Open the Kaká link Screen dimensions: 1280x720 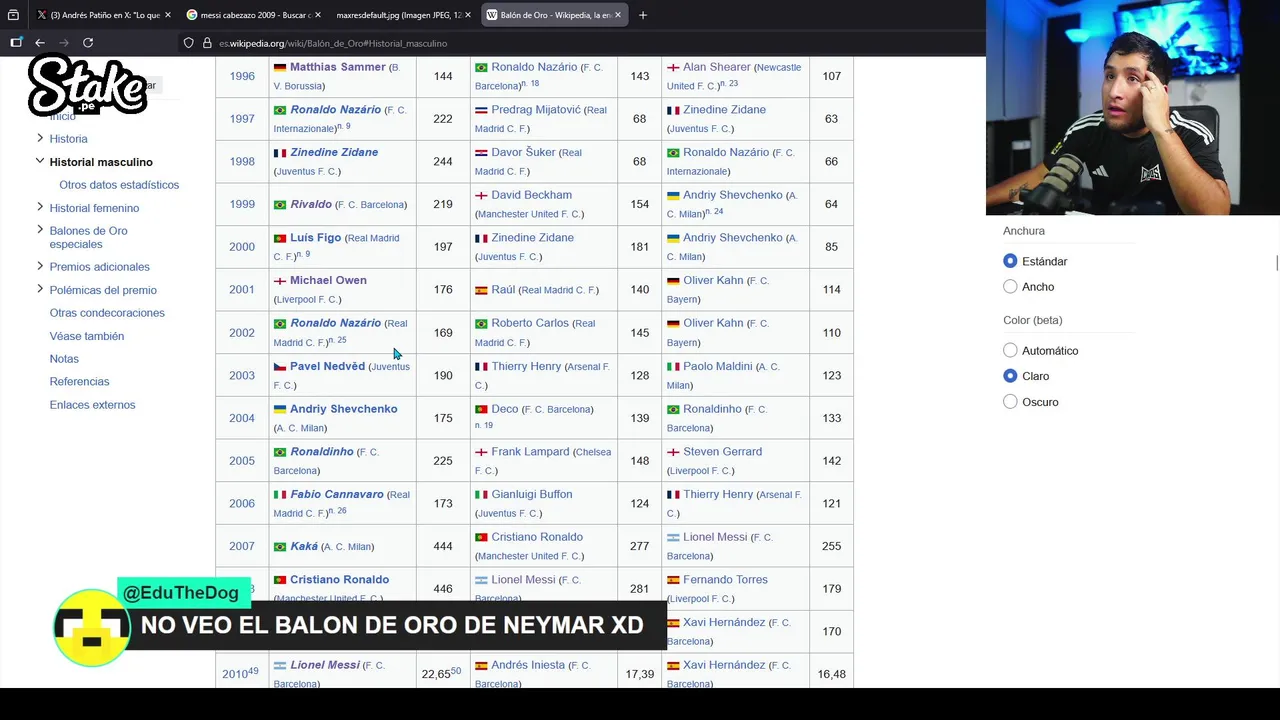tap(304, 546)
